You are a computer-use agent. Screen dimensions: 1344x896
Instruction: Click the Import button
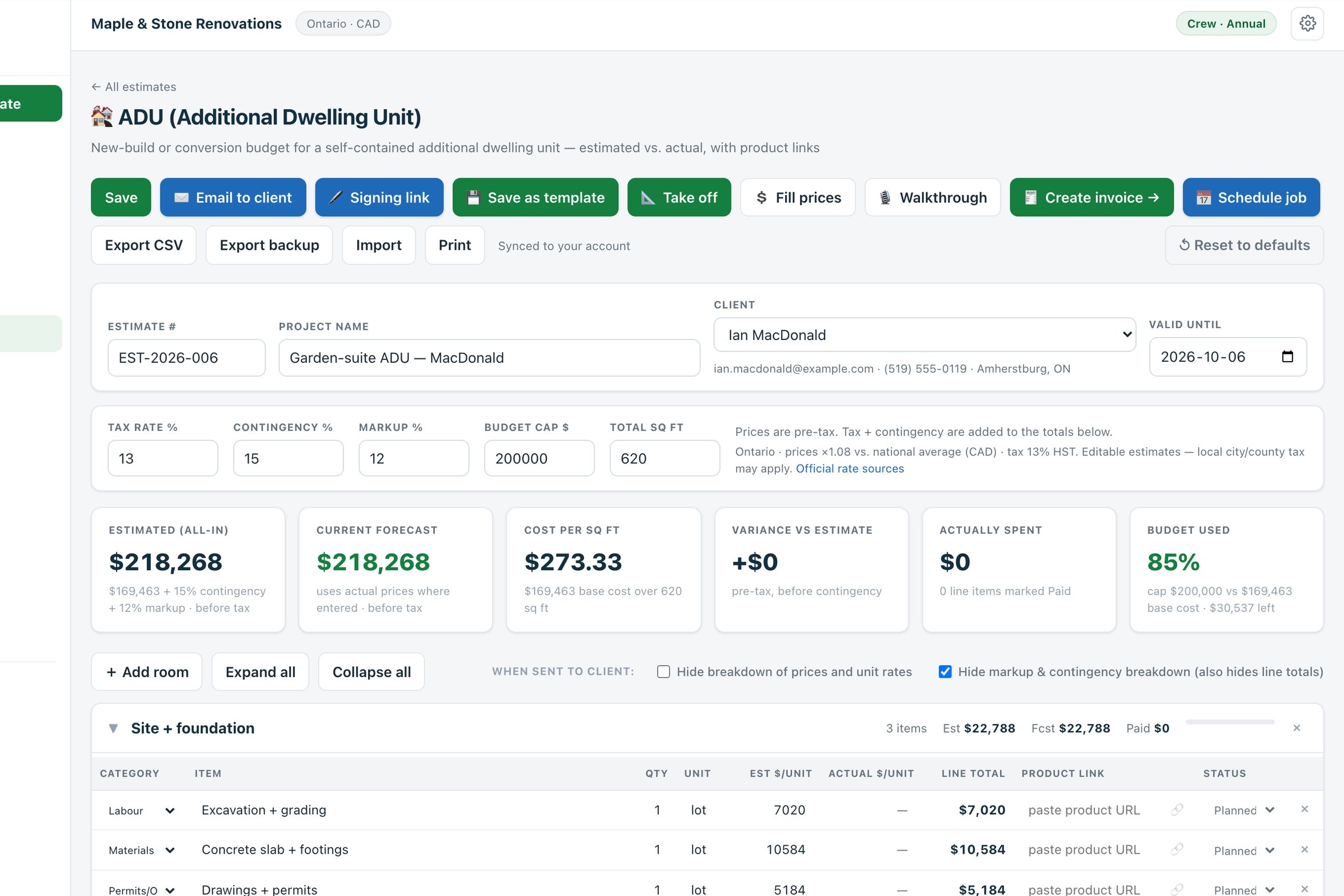point(378,245)
